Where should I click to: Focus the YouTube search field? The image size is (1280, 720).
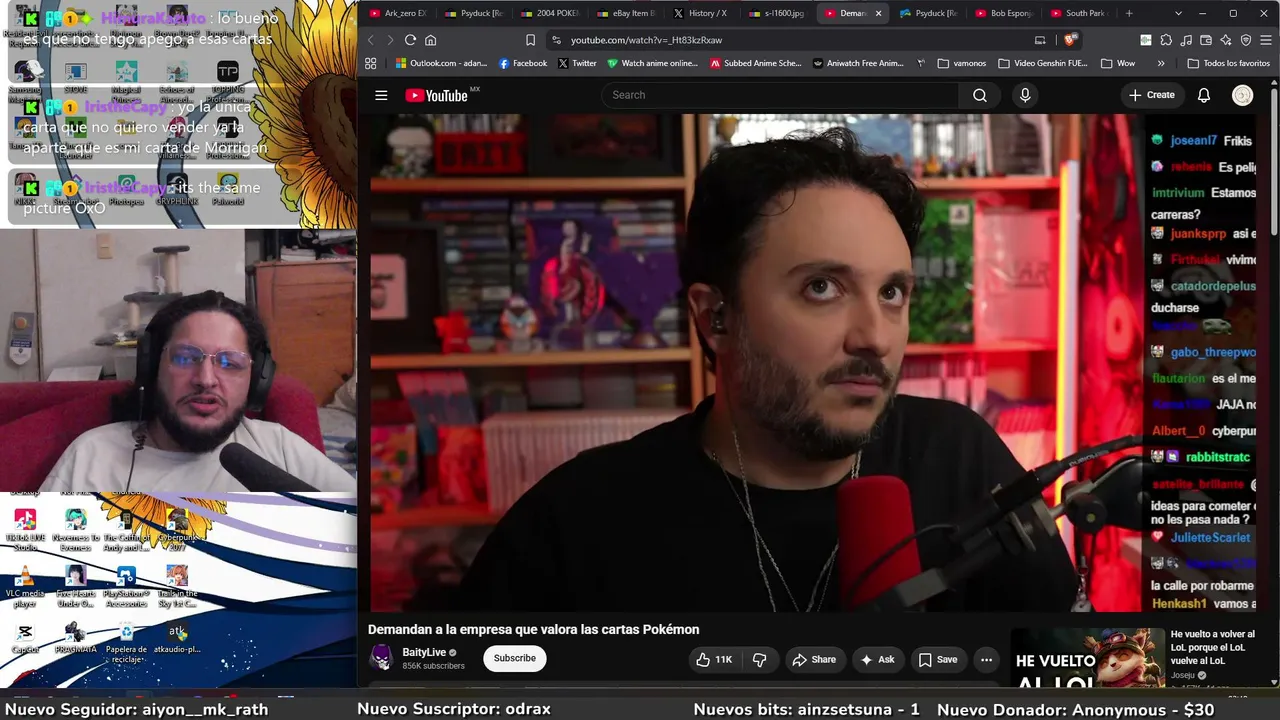coord(780,95)
